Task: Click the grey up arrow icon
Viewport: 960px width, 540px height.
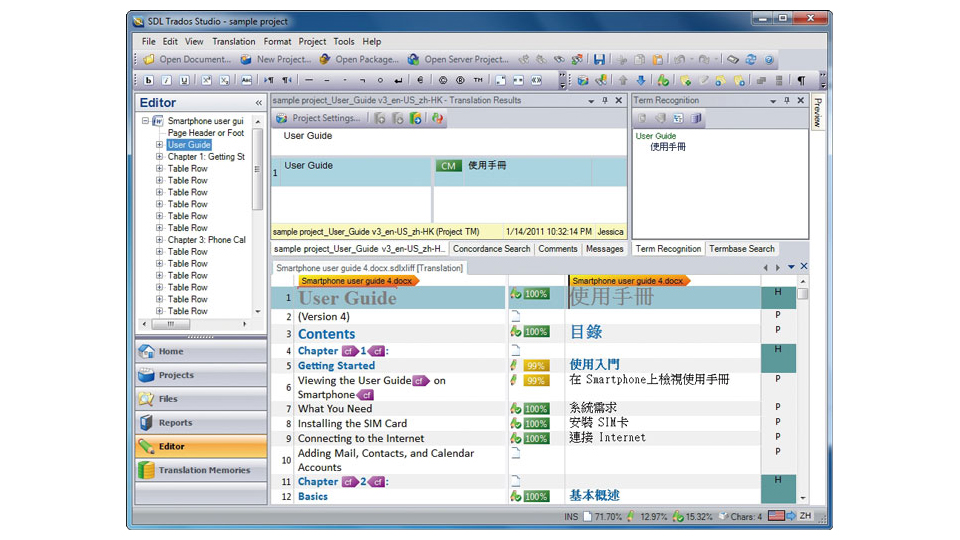Action: [x=623, y=80]
